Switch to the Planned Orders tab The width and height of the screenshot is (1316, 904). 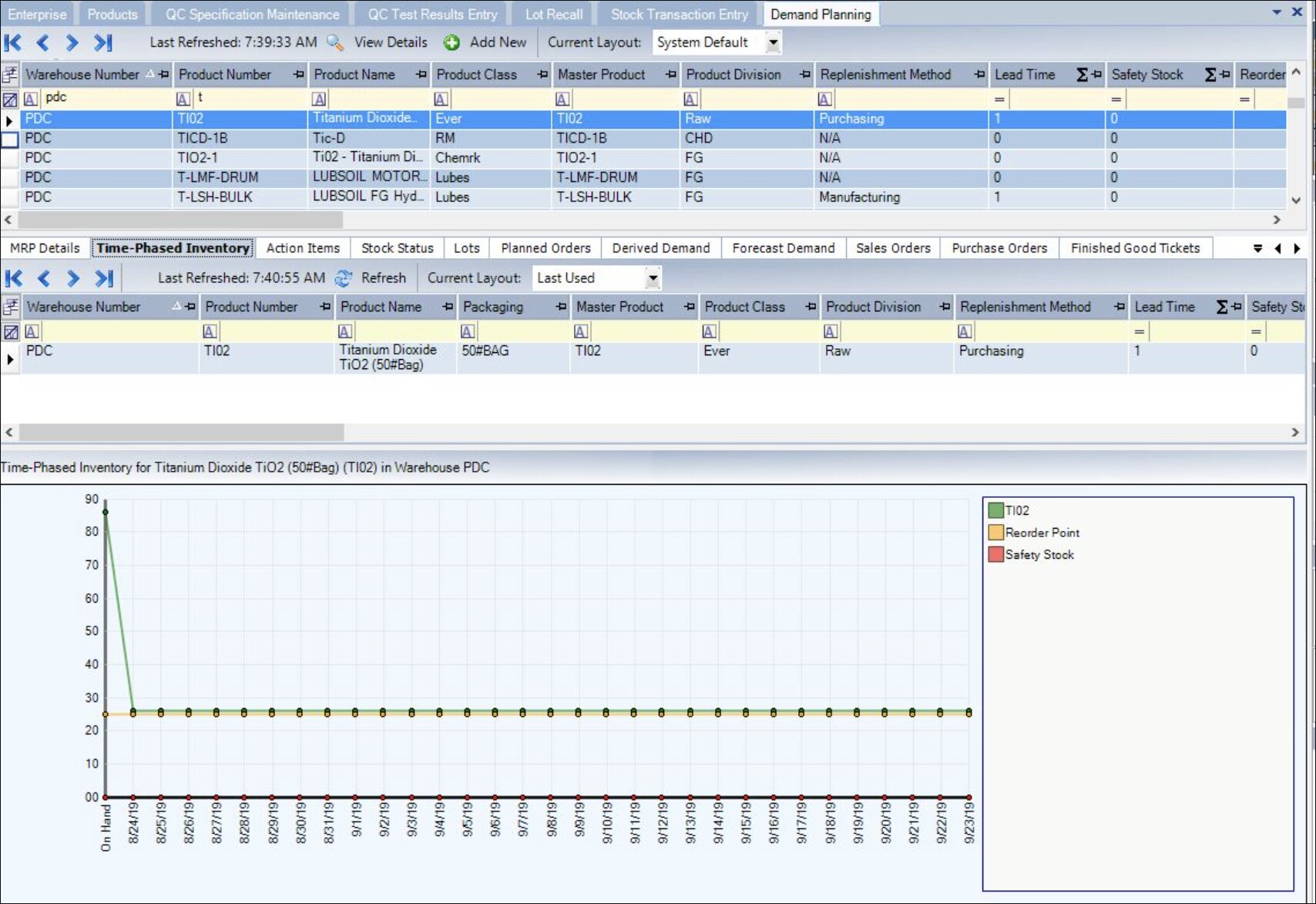(546, 248)
